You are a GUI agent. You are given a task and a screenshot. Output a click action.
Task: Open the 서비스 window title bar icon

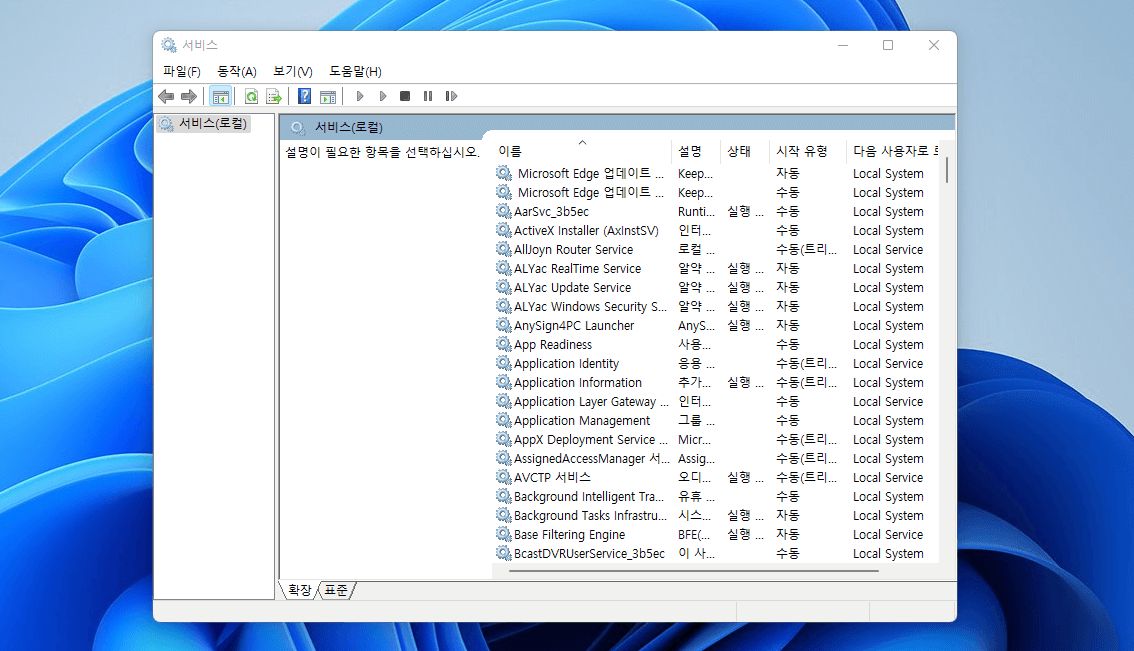pyautogui.click(x=169, y=45)
